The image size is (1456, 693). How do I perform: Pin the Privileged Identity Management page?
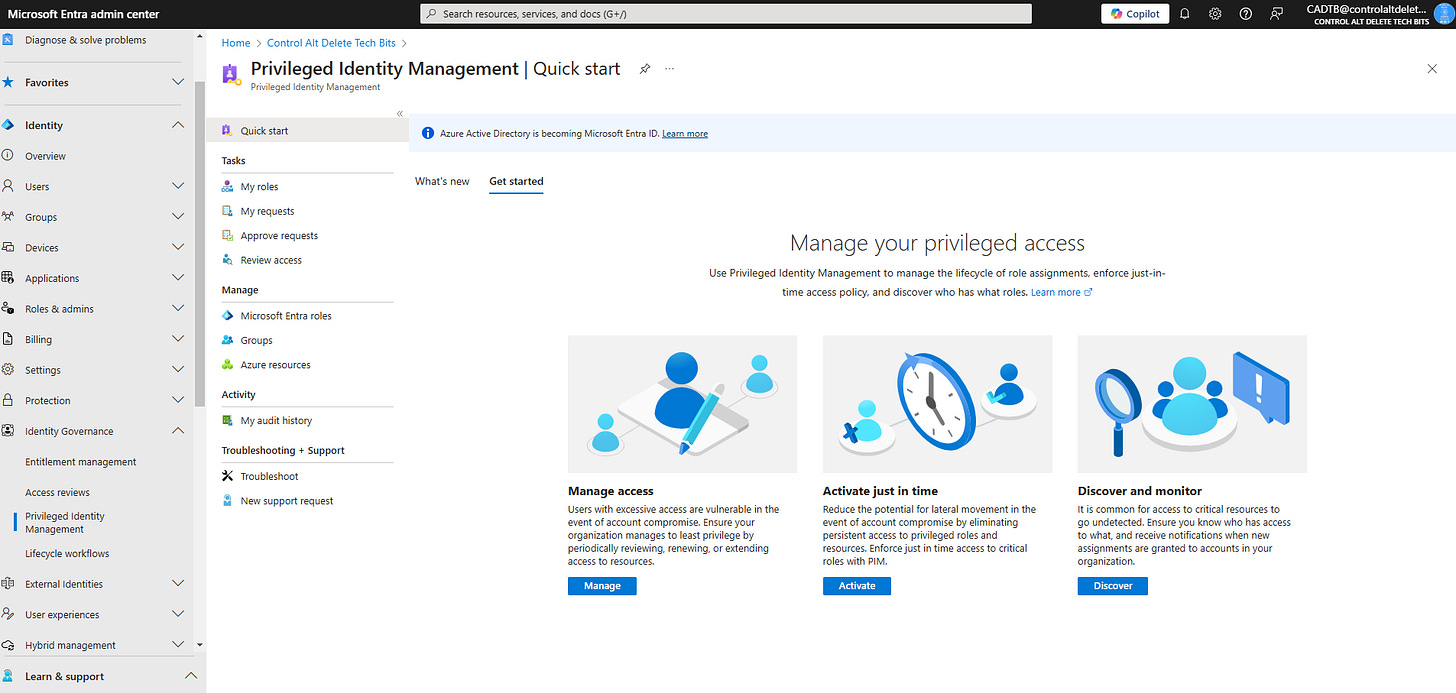[x=645, y=69]
